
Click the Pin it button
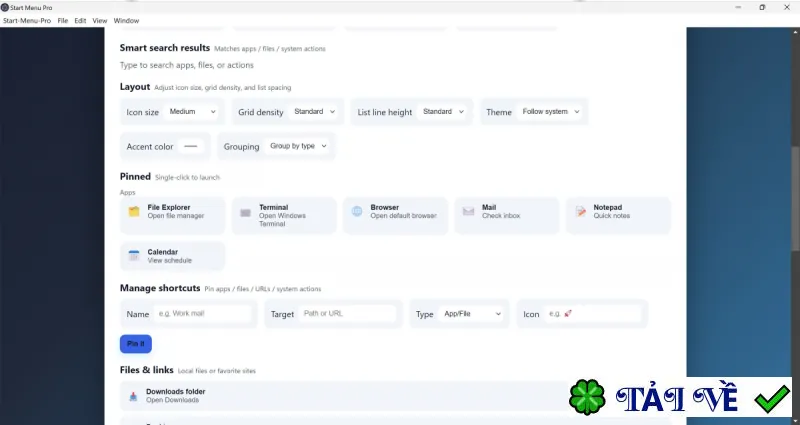pyautogui.click(x=136, y=344)
